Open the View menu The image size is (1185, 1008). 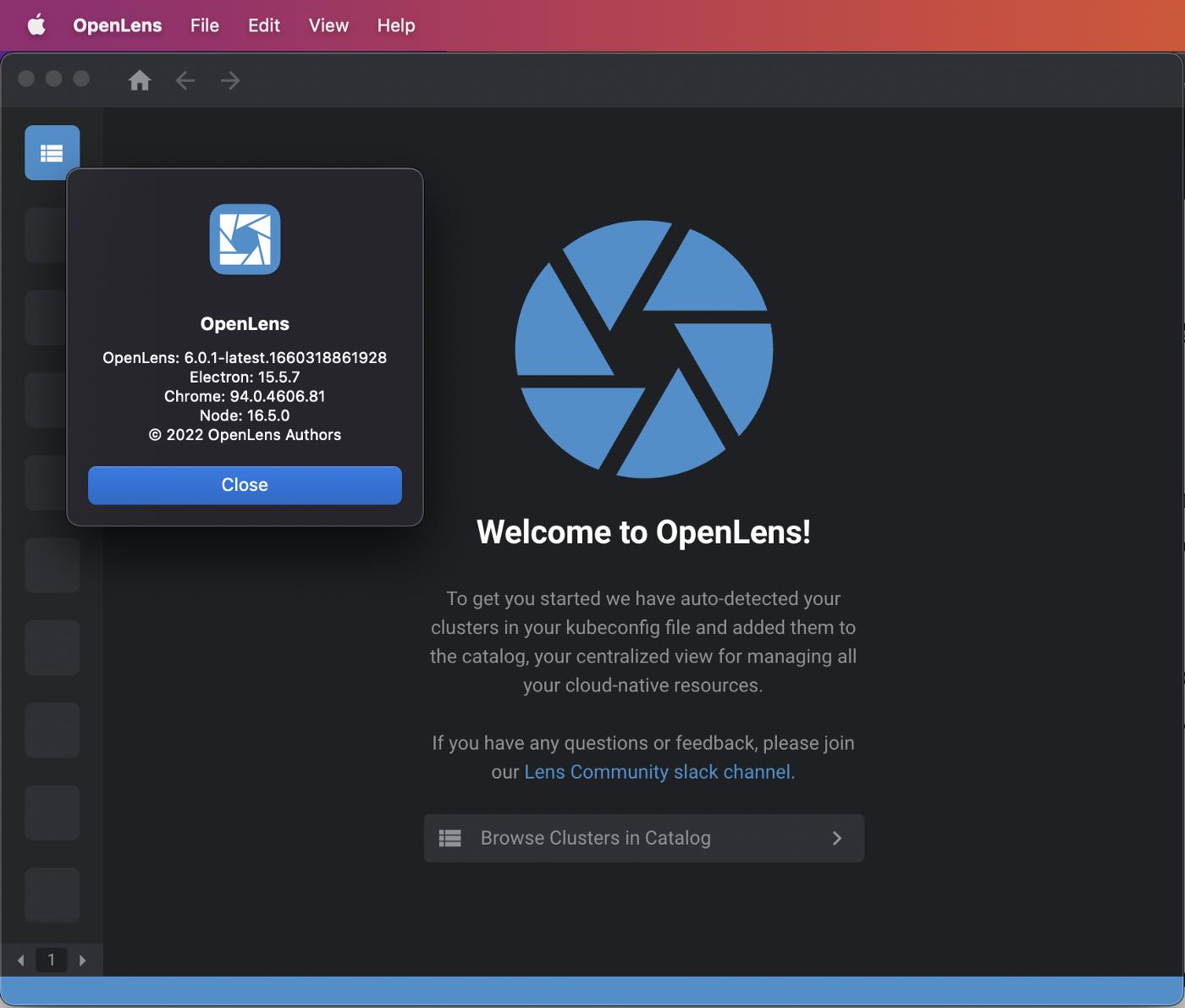coord(328,25)
